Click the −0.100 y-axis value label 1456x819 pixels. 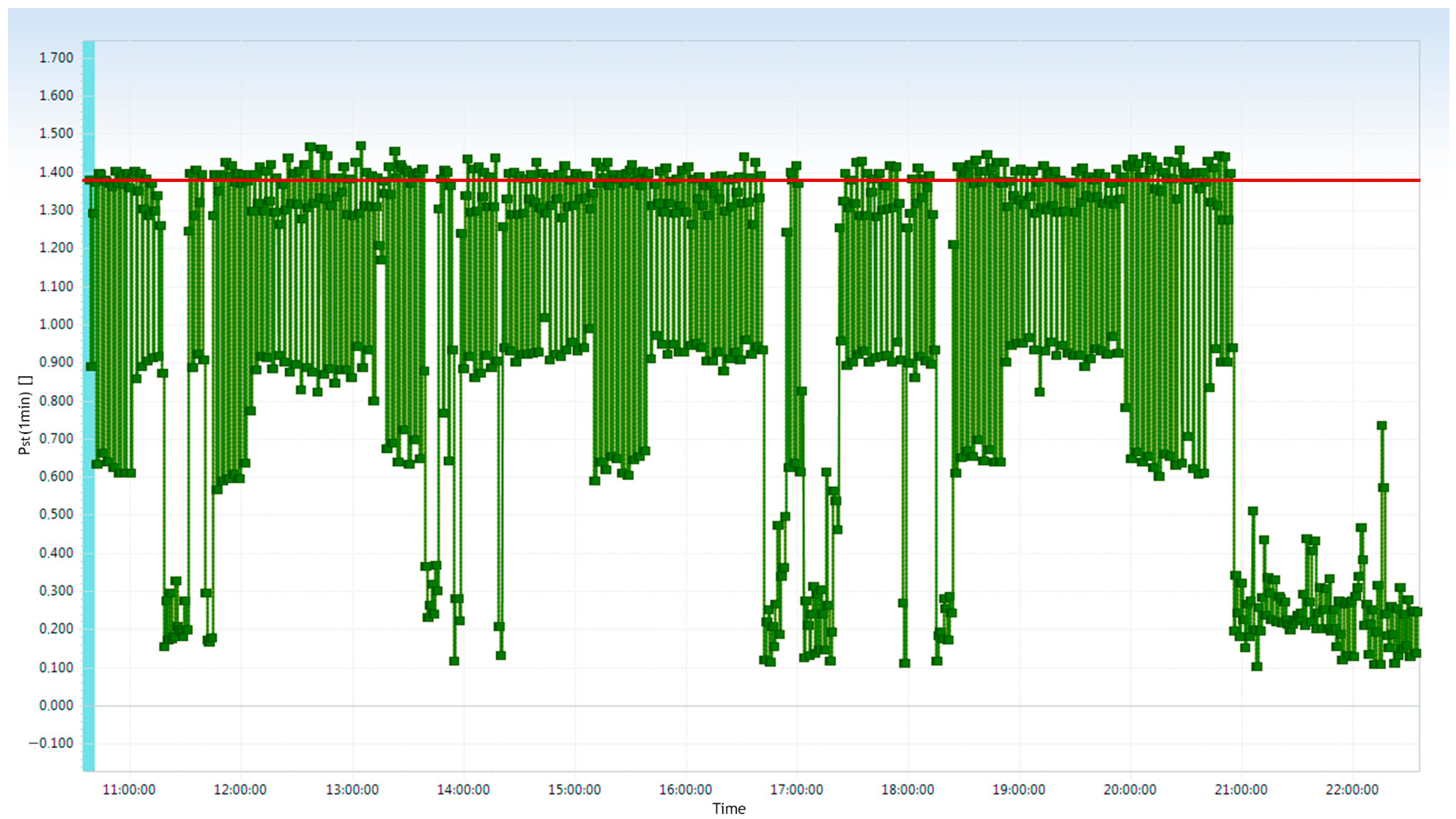tap(52, 743)
